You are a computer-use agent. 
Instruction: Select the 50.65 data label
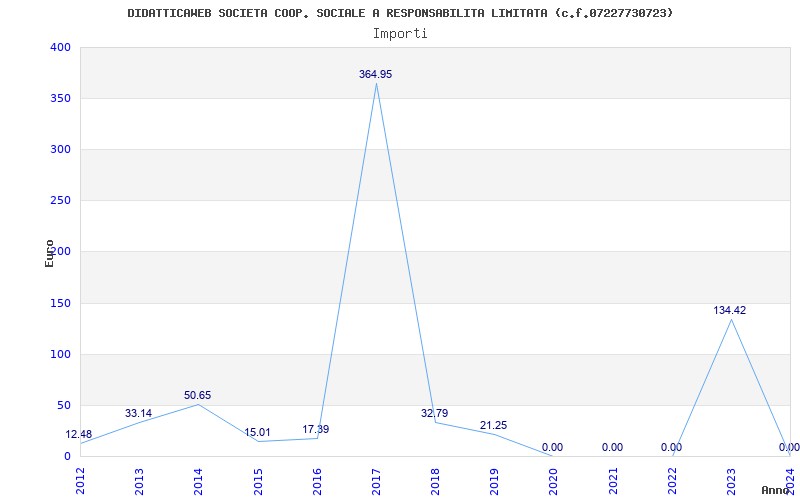click(x=197, y=395)
